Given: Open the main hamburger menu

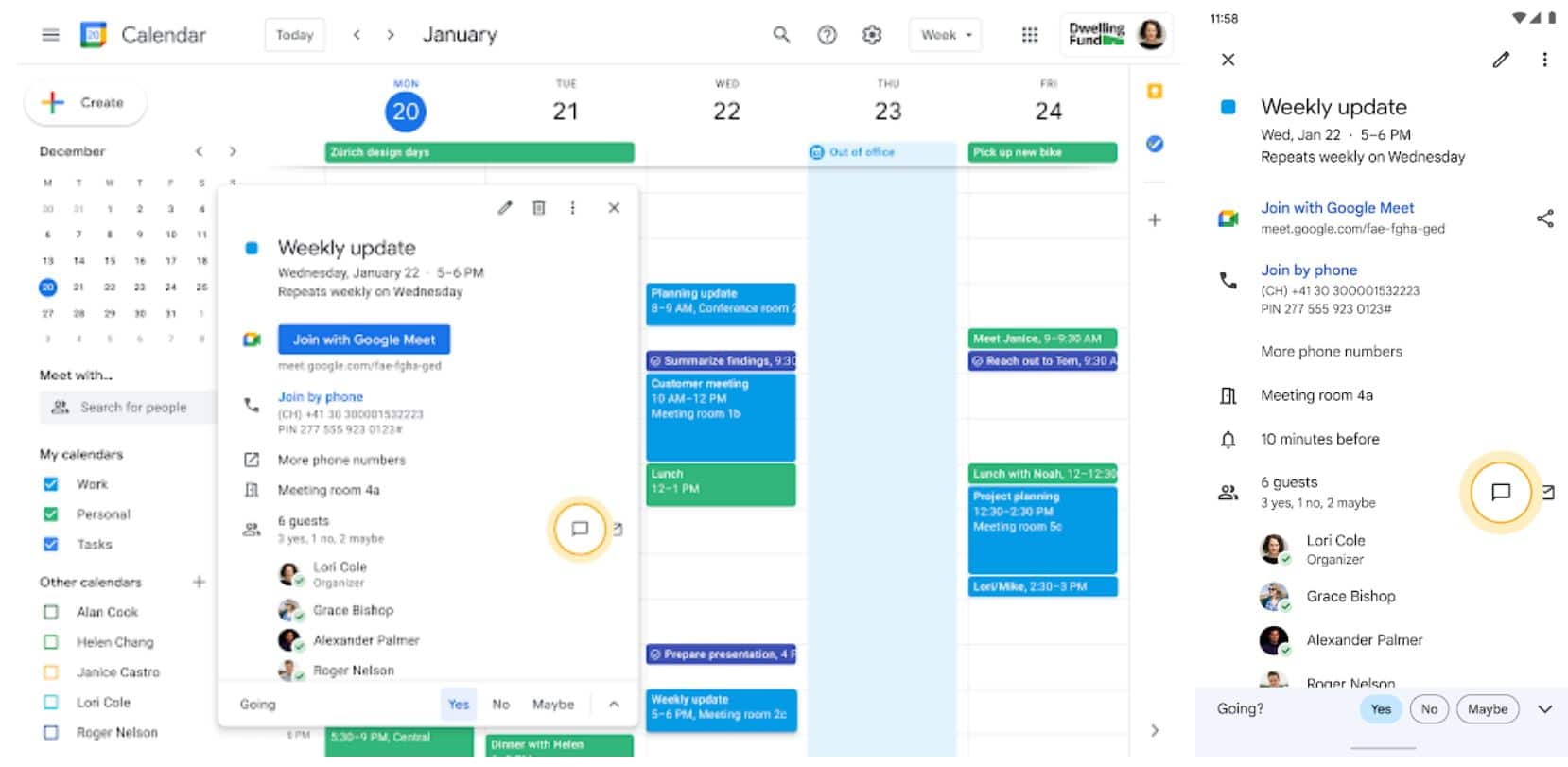Looking at the screenshot, I should pos(50,35).
